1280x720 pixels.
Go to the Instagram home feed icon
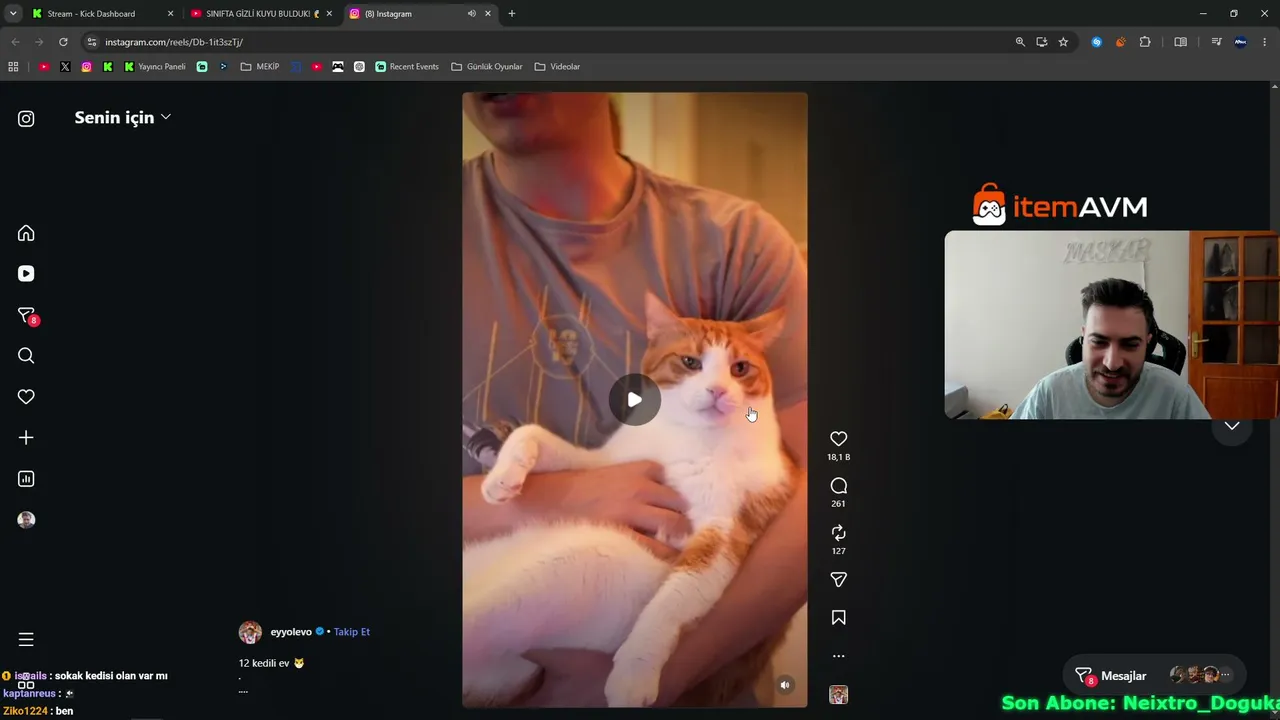[x=26, y=233]
